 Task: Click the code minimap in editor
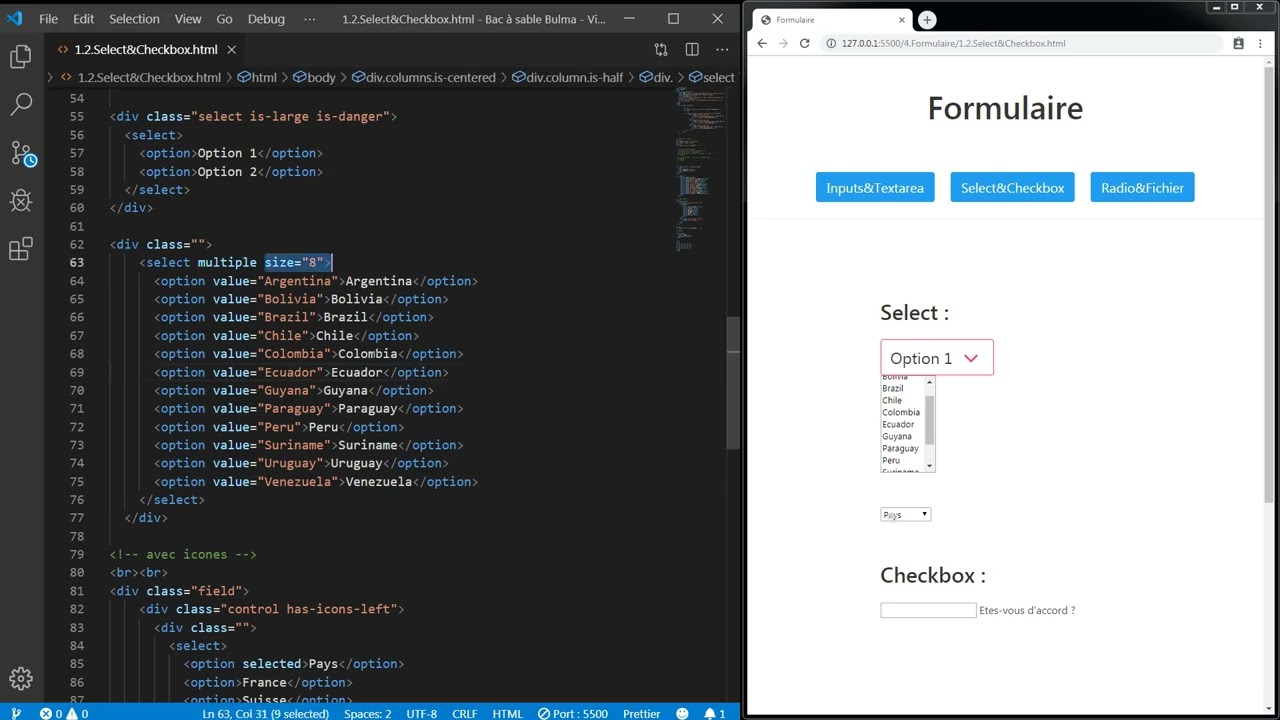pyautogui.click(x=700, y=170)
